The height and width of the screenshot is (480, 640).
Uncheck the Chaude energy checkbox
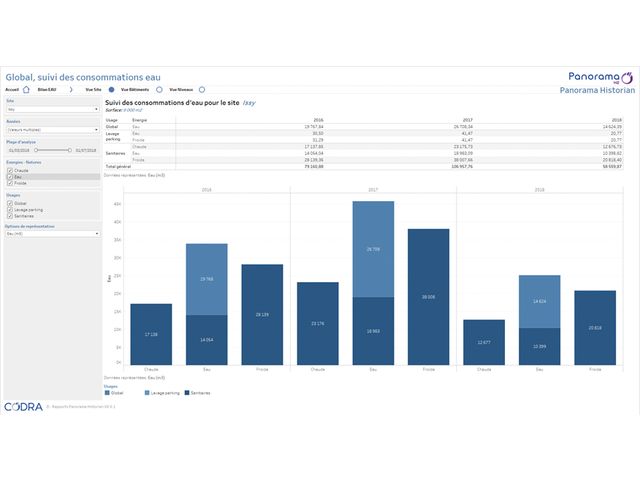(x=9, y=170)
